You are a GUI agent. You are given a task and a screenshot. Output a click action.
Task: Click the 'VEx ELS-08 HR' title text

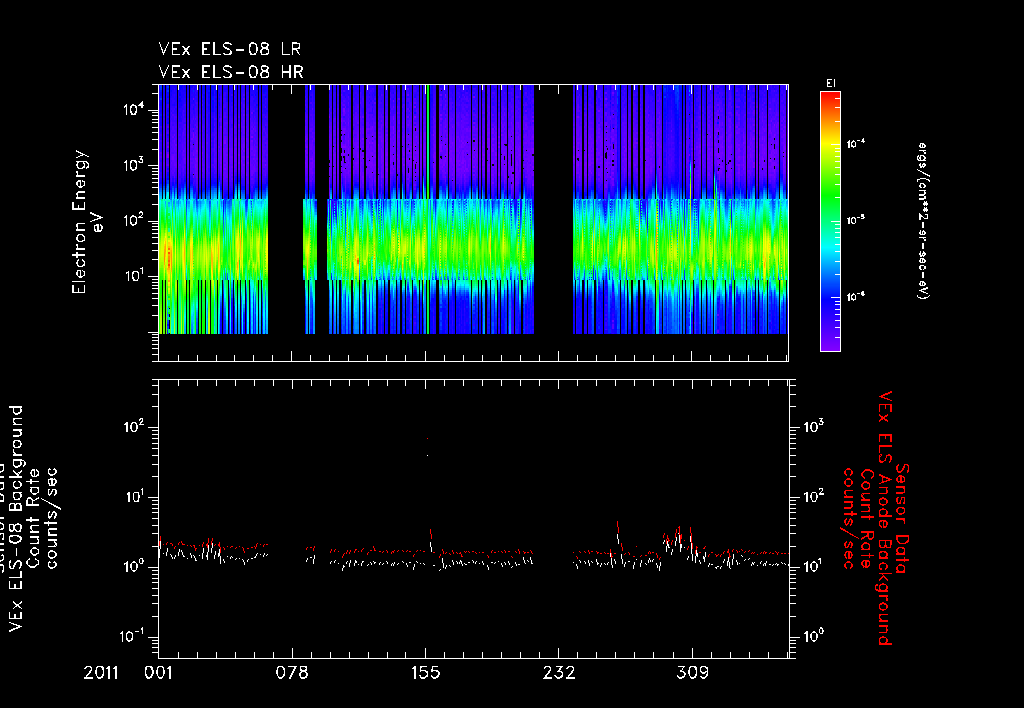pyautogui.click(x=231, y=72)
